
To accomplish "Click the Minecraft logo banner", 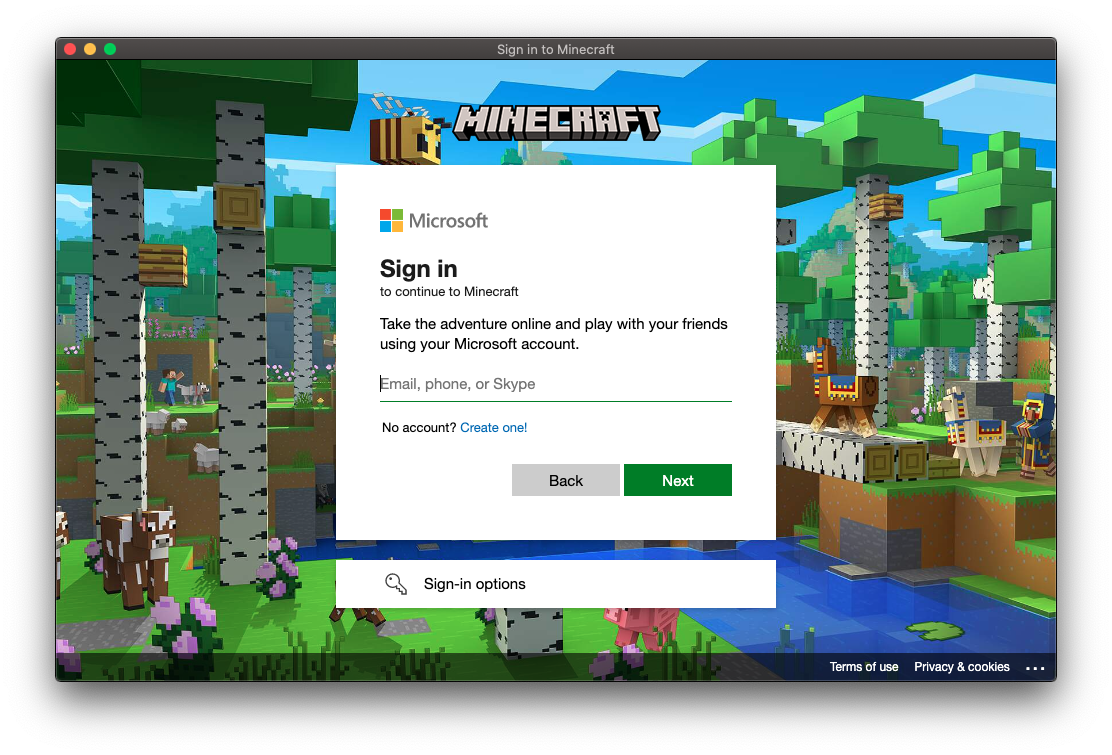I will 557,122.
